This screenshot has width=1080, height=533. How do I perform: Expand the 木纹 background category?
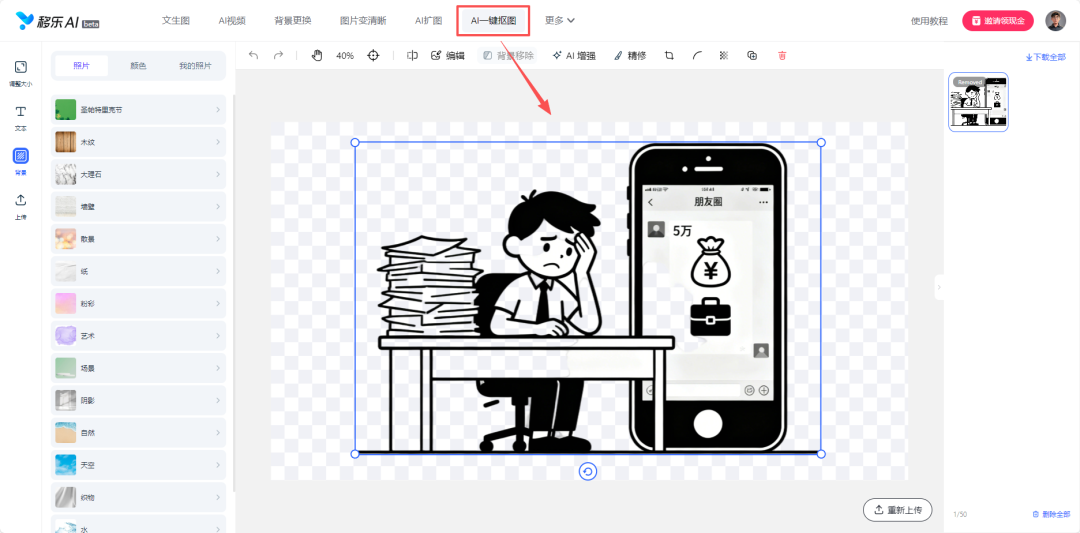(x=139, y=142)
